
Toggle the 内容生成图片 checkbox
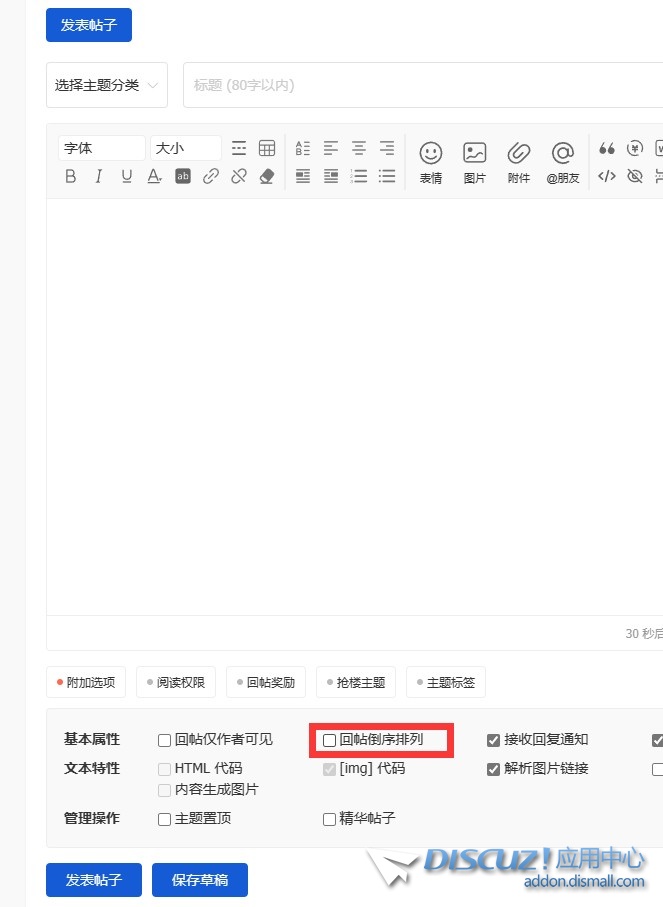point(164,790)
